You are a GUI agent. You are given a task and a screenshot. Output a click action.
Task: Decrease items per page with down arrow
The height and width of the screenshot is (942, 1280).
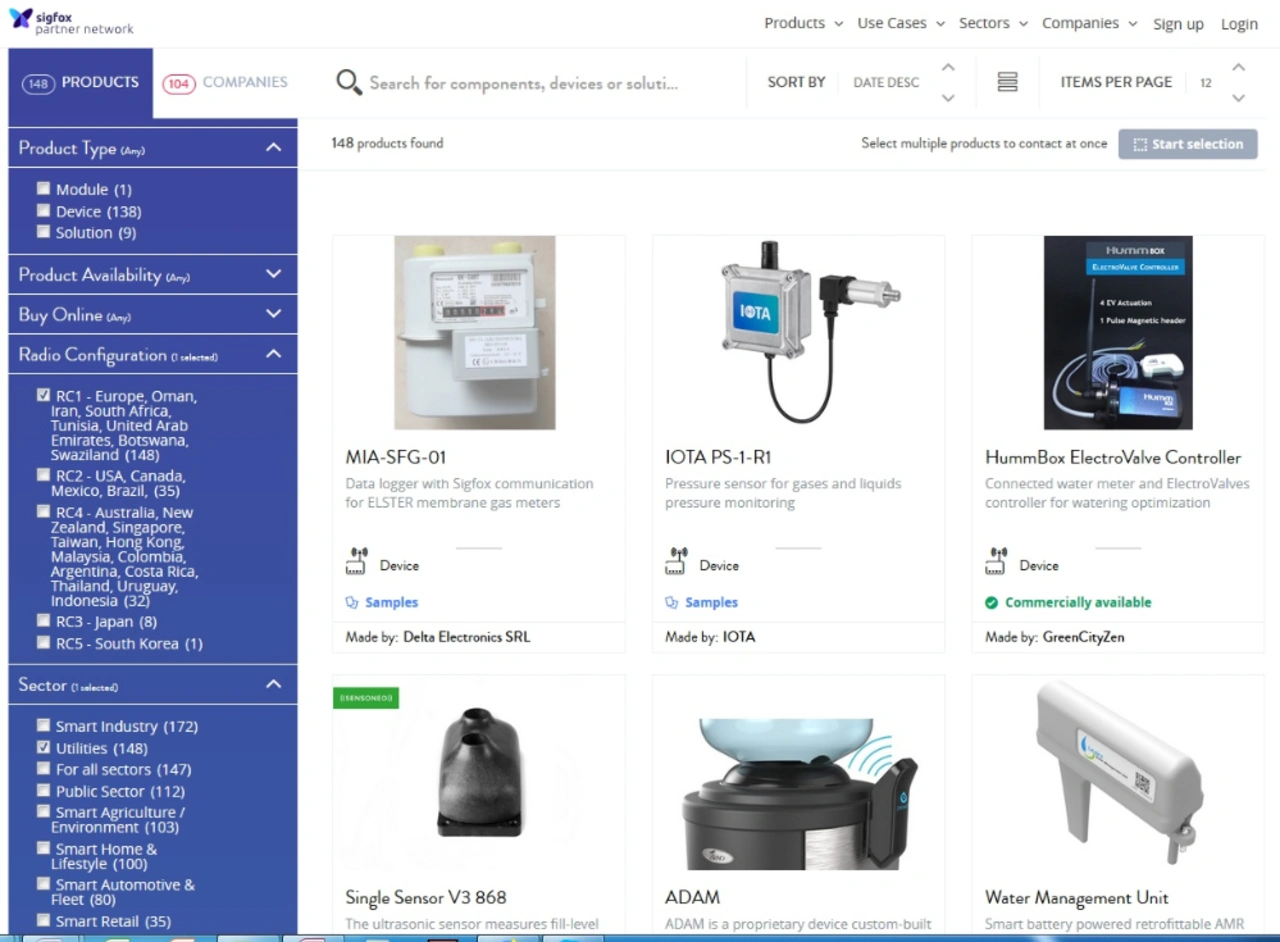tap(1238, 98)
